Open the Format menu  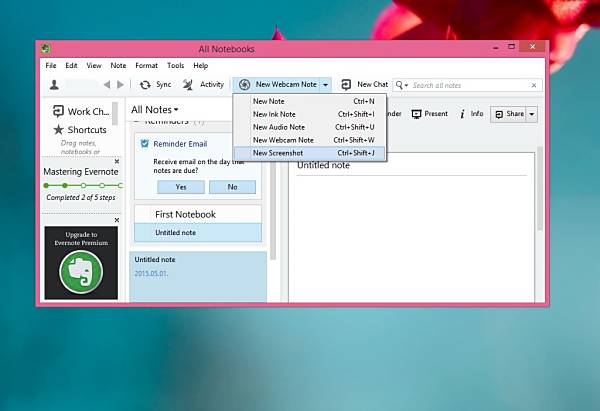point(146,65)
